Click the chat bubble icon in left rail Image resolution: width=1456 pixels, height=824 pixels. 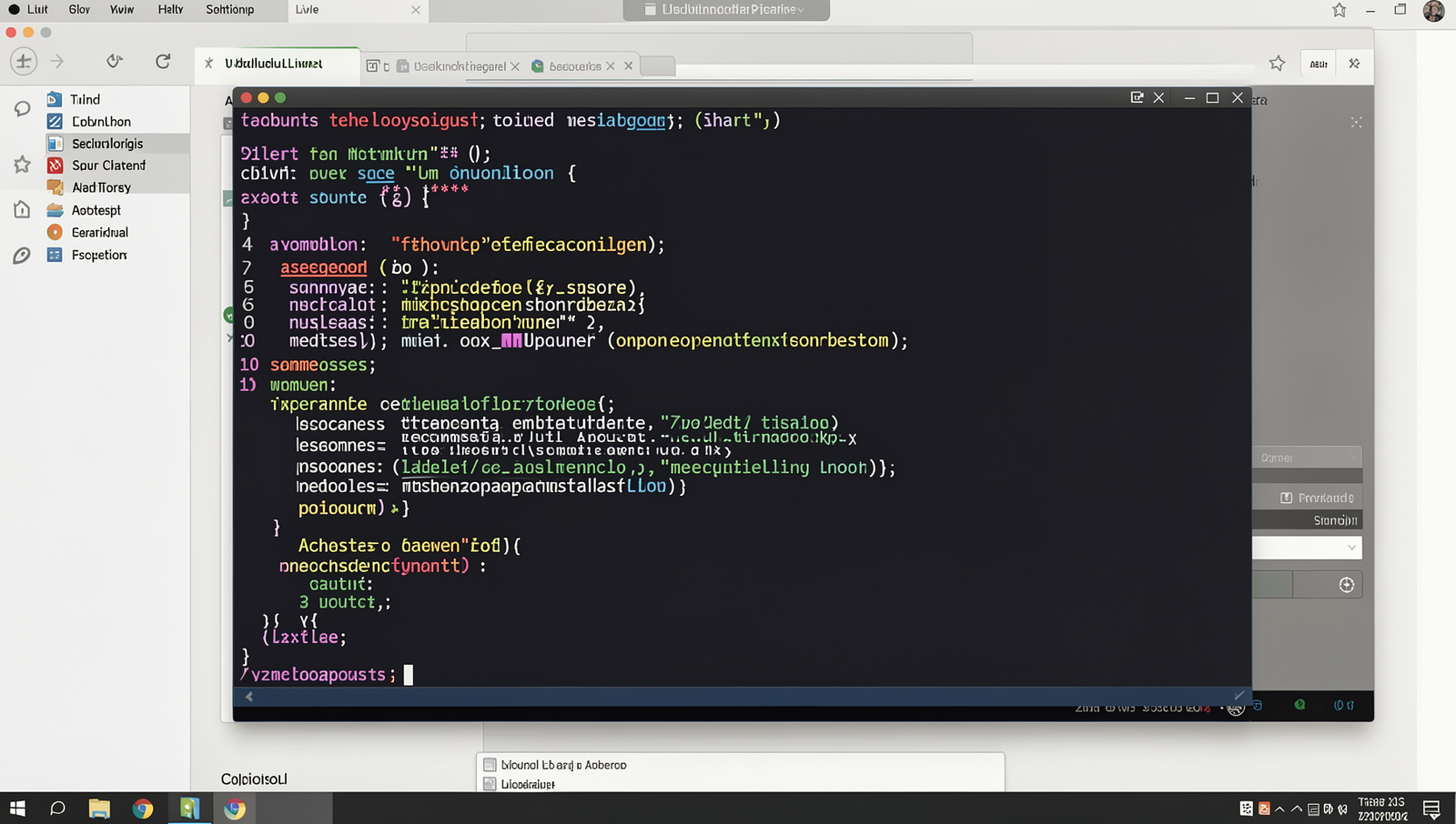coord(22,109)
